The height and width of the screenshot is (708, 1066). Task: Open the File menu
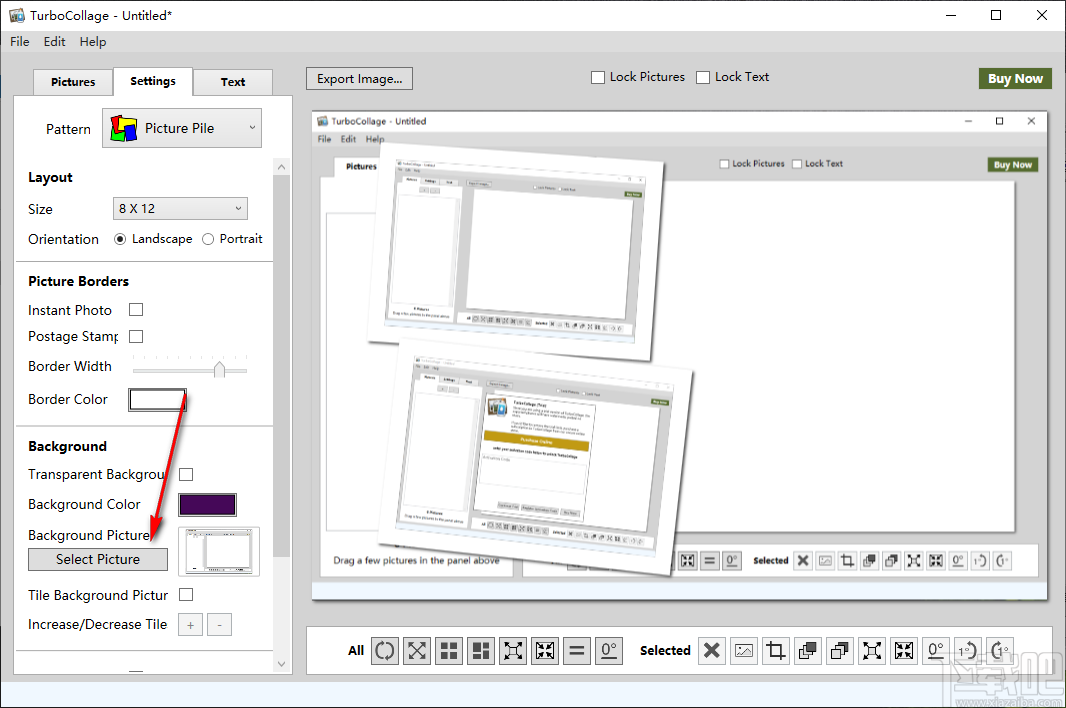tap(20, 41)
